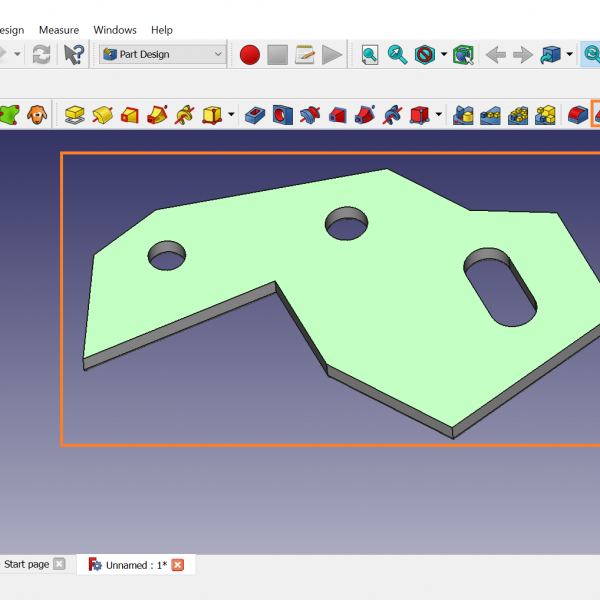
Task: Click the Mirrored feature icon
Action: pos(463,115)
